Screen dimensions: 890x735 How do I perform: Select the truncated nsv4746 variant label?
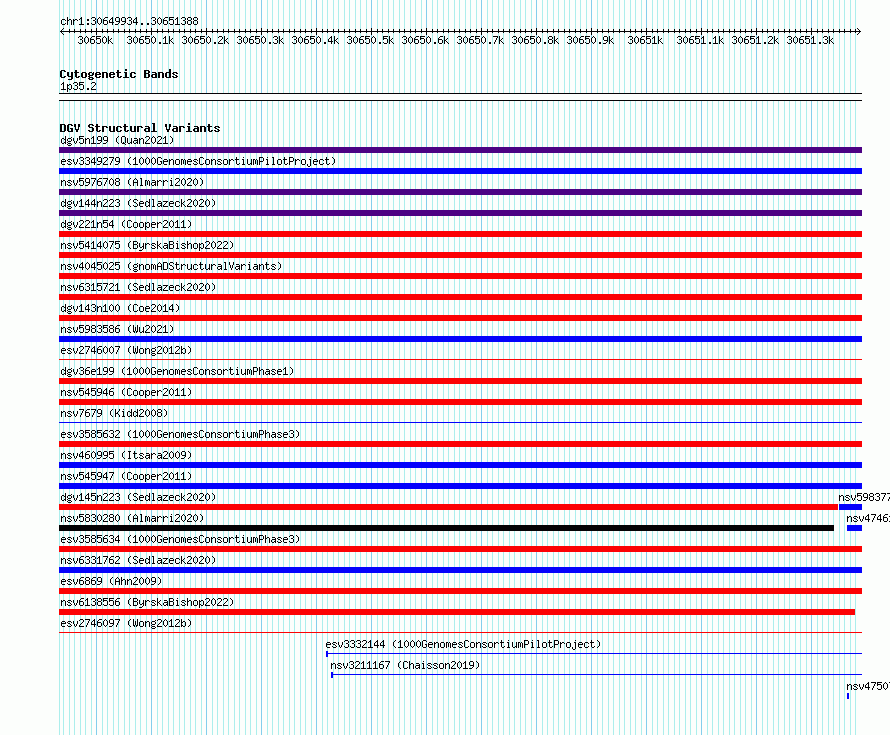868,518
